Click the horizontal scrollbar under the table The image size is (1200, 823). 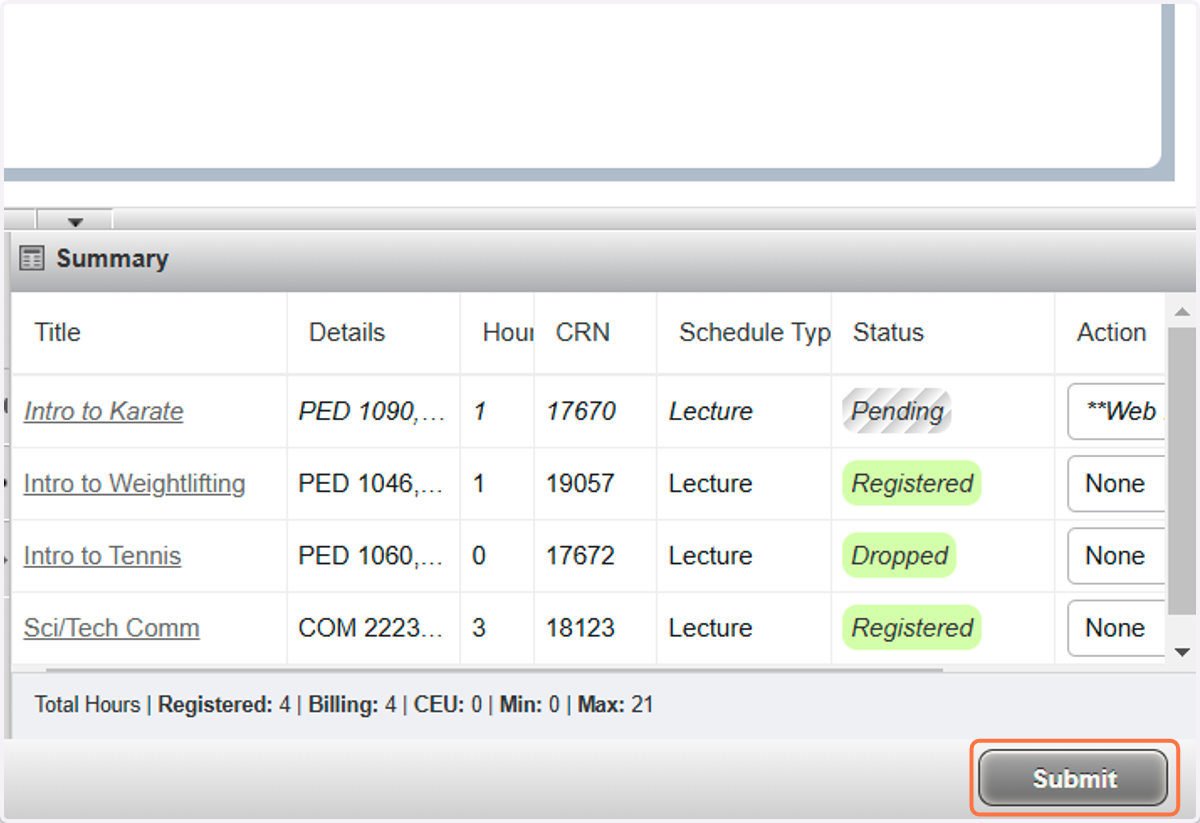[x=495, y=669]
